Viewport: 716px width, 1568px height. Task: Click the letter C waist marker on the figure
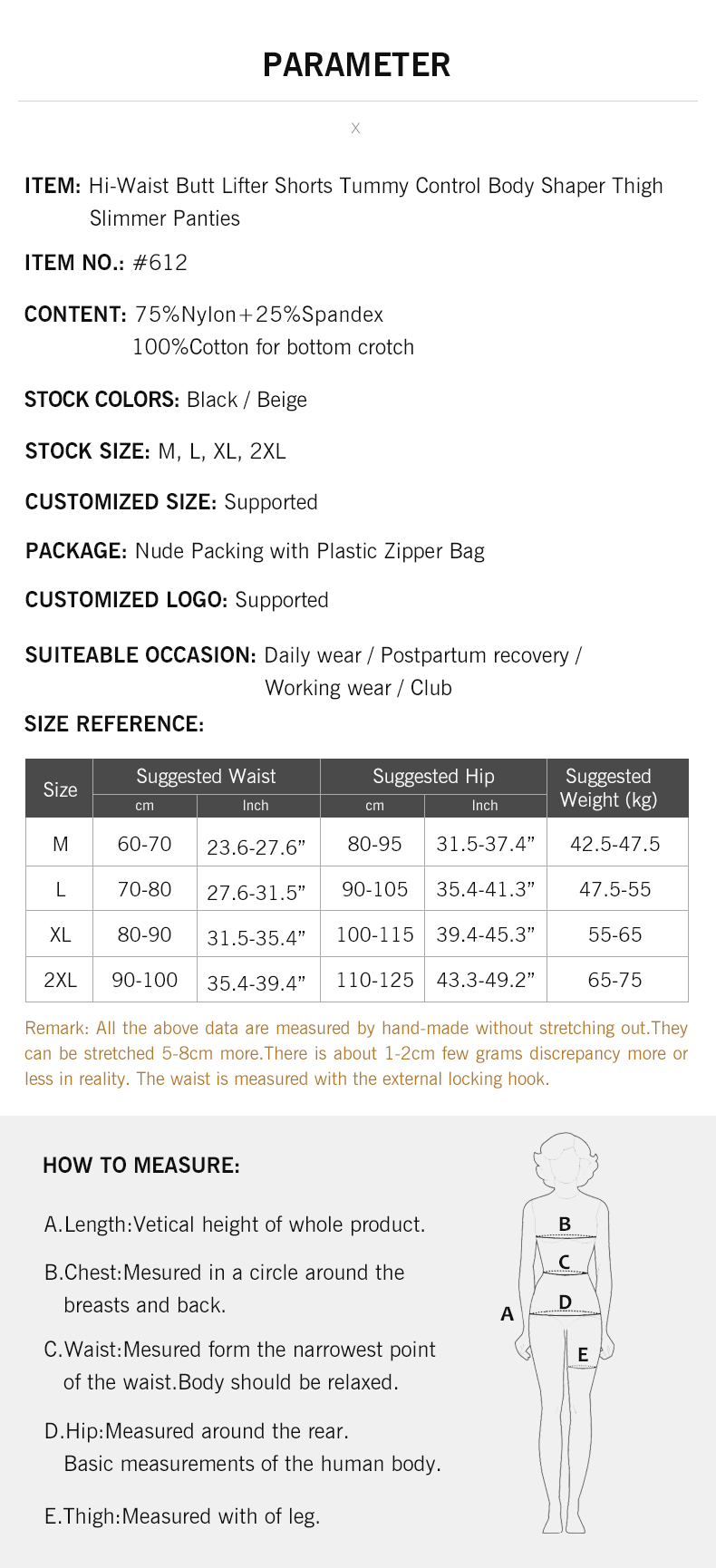(x=564, y=1262)
